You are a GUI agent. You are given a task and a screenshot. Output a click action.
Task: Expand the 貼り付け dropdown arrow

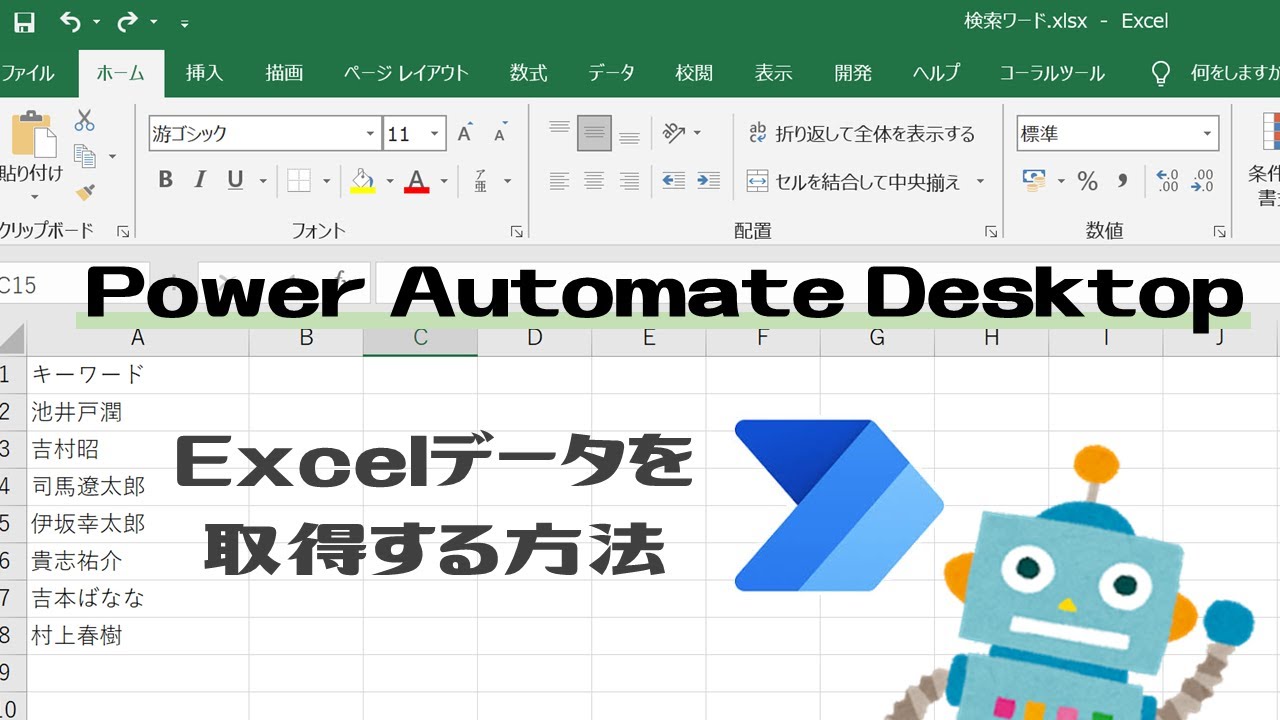pyautogui.click(x=34, y=197)
